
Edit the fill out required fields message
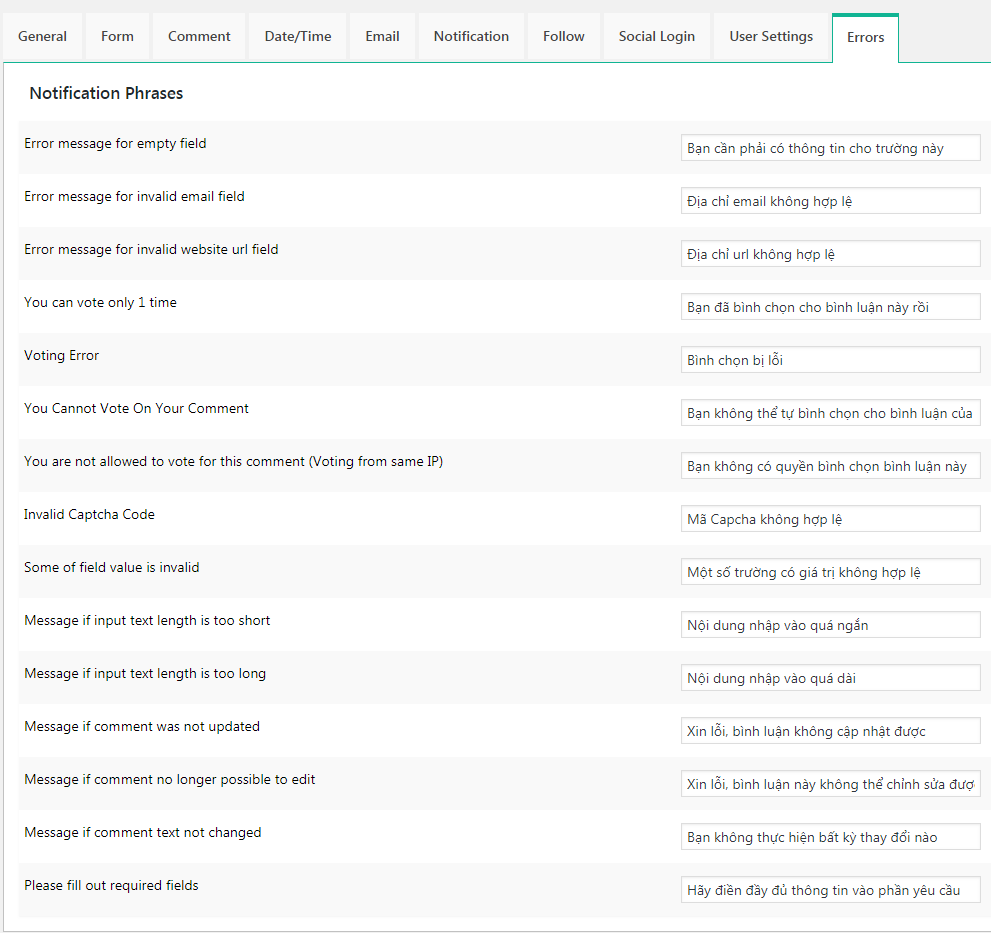[x=830, y=889]
